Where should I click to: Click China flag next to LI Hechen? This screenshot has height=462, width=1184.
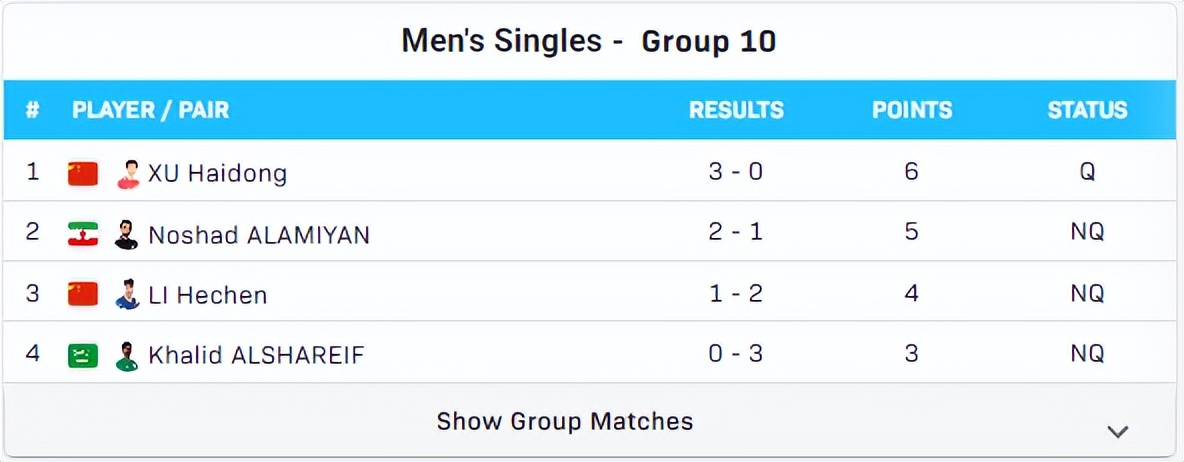[83, 294]
